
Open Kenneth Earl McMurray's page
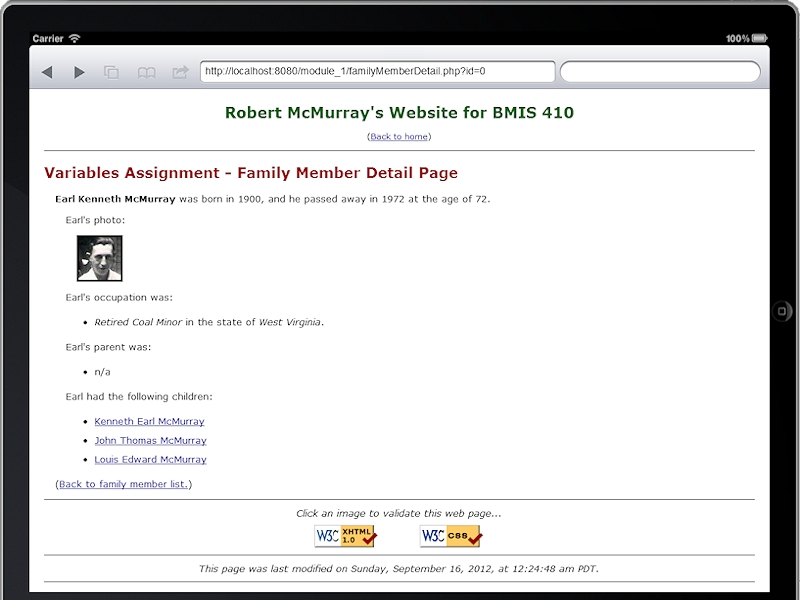tap(149, 421)
